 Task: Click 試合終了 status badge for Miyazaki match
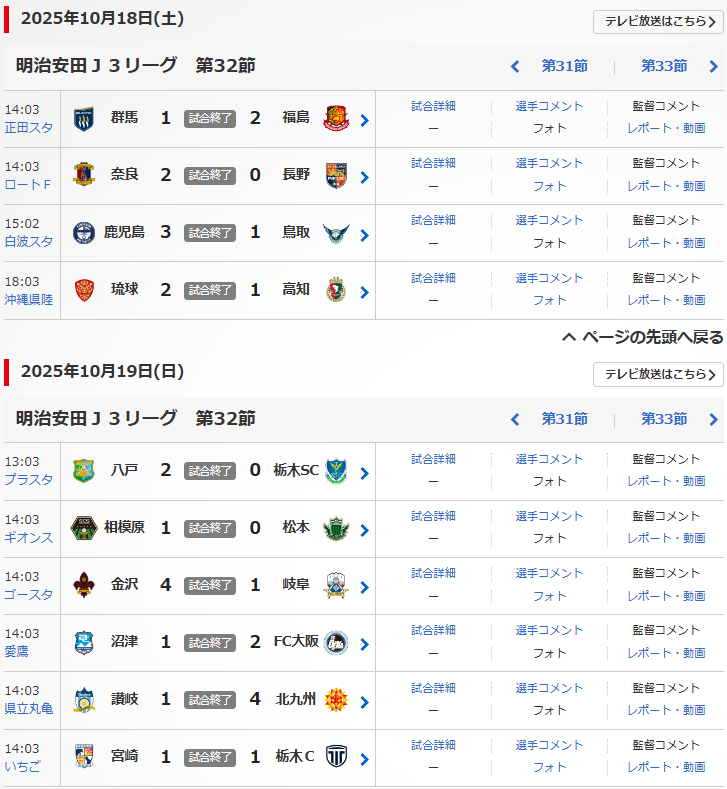[x=210, y=757]
